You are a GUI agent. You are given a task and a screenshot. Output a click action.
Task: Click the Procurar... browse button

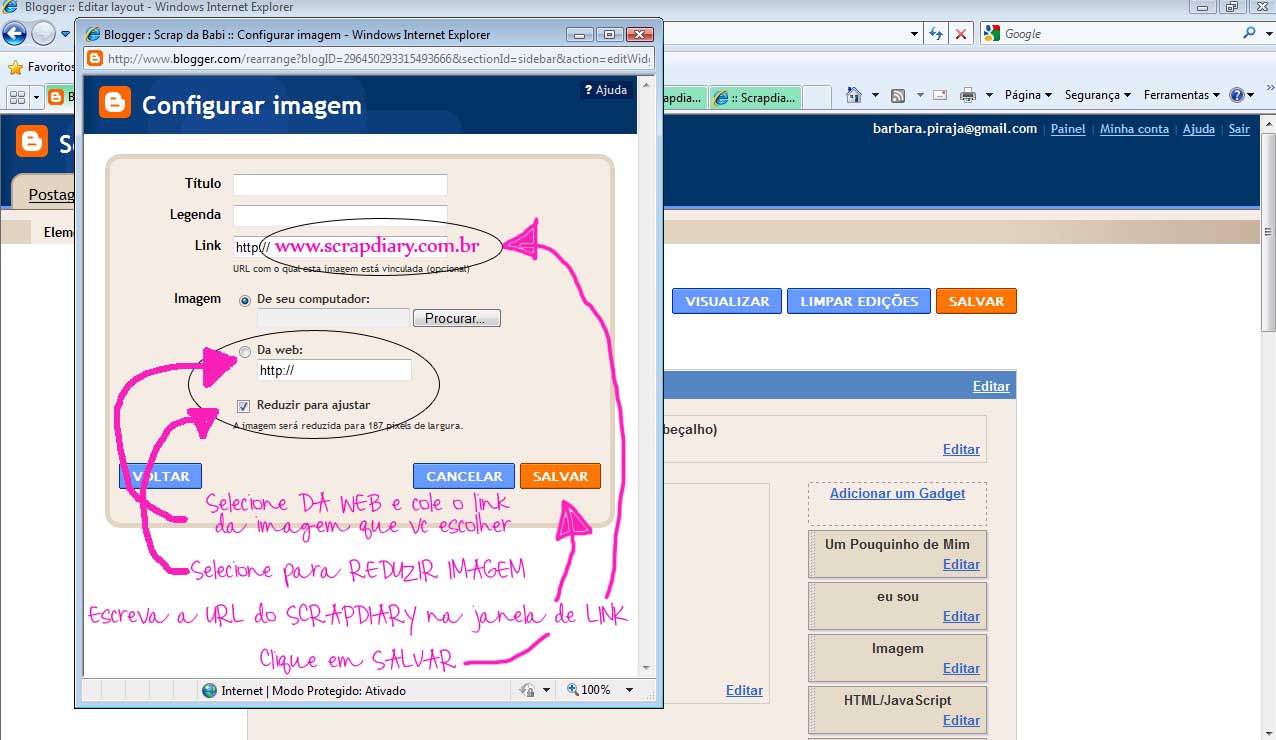[x=456, y=318]
